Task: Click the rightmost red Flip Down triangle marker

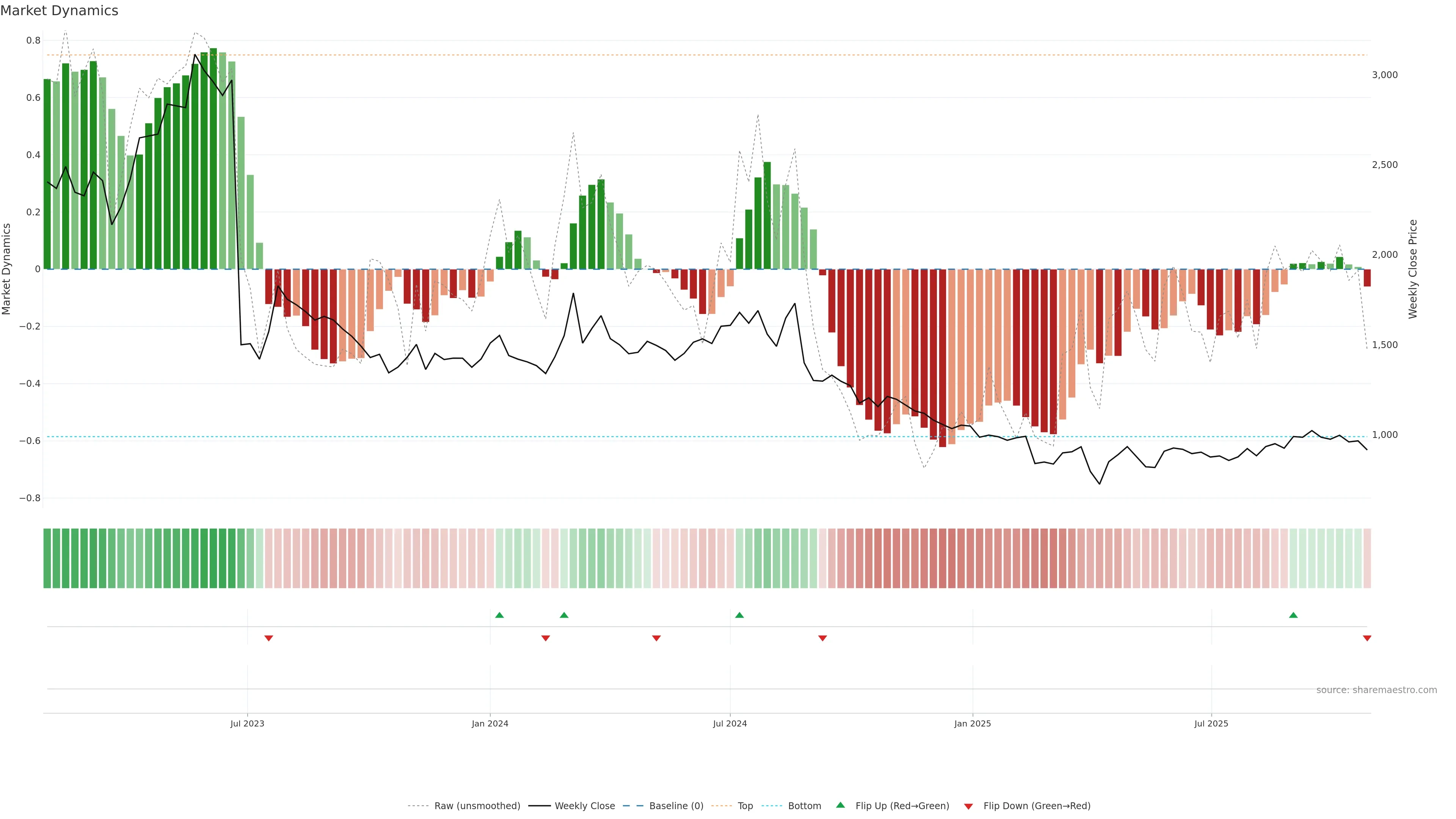Action: [1367, 638]
